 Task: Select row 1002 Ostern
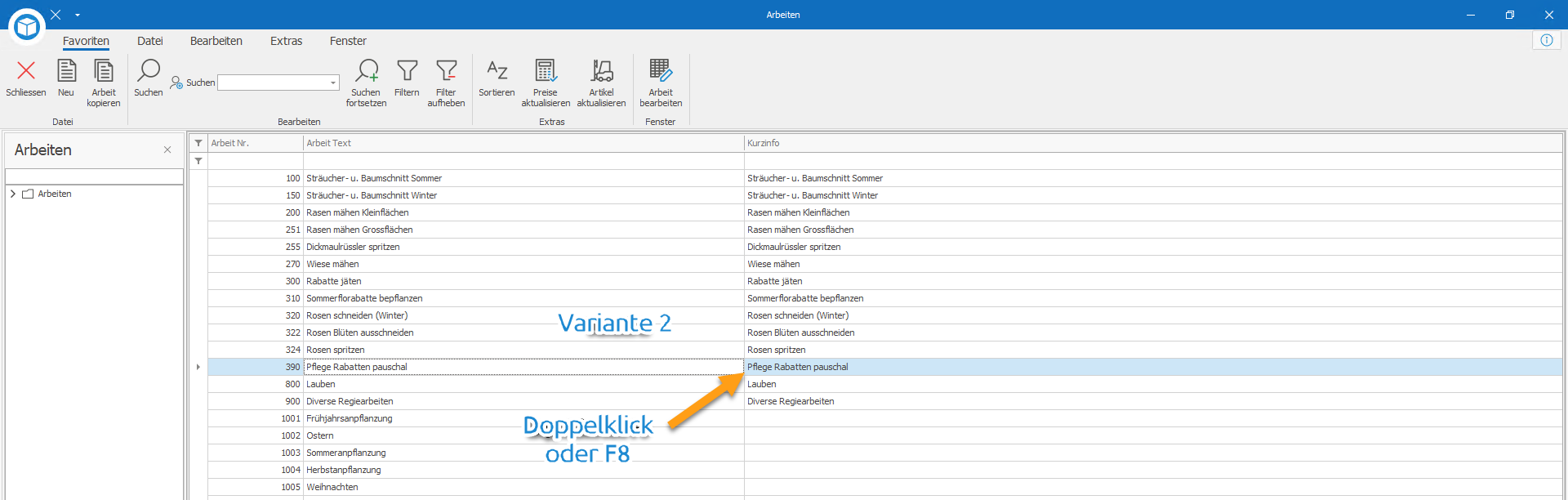click(885, 435)
